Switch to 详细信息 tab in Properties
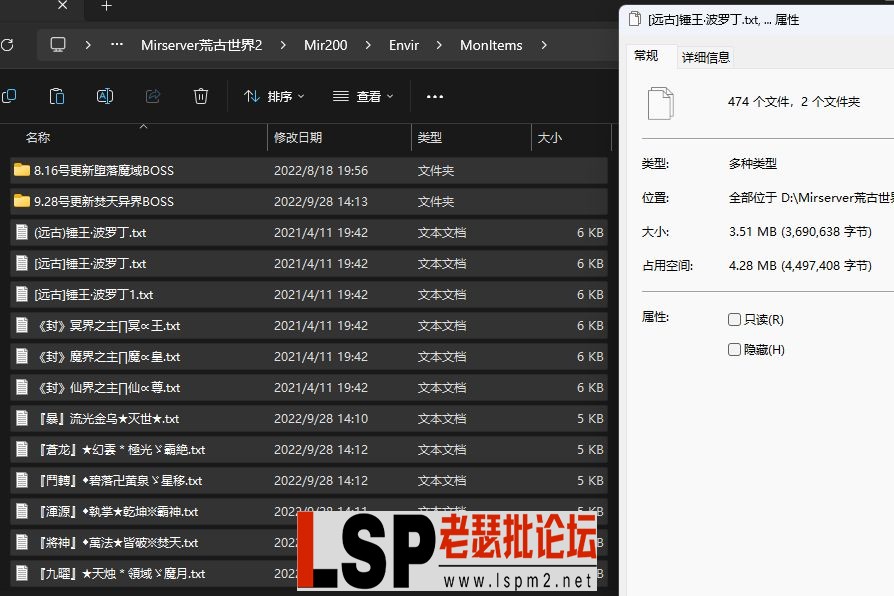The width and height of the screenshot is (894, 596). click(705, 57)
